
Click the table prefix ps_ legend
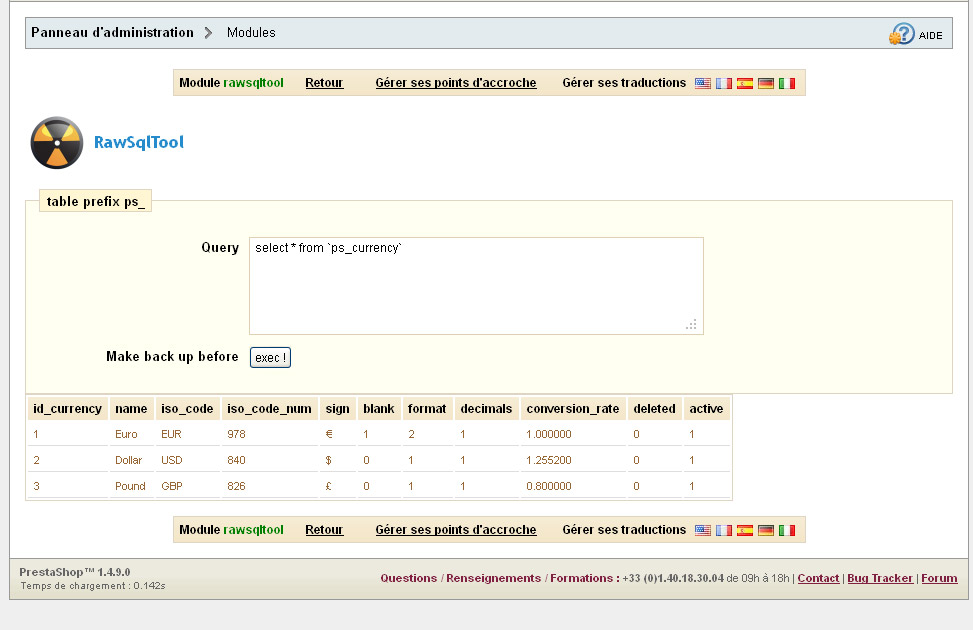(96, 201)
